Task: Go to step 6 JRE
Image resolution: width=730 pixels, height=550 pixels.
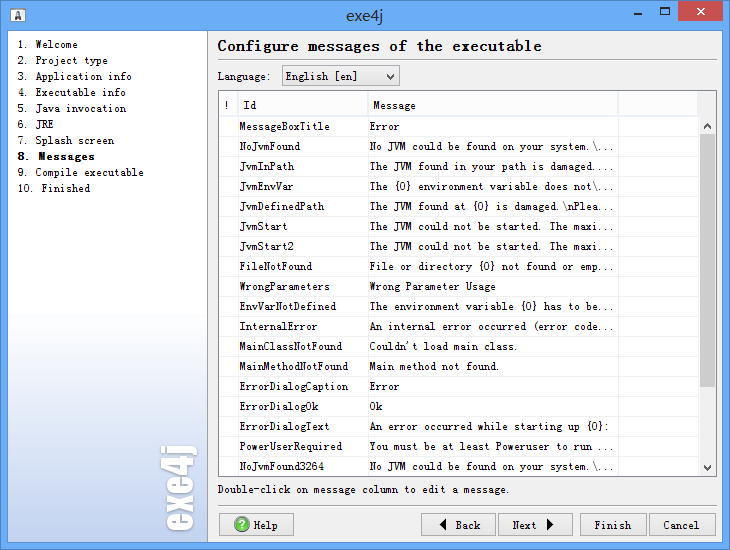Action: (35, 124)
